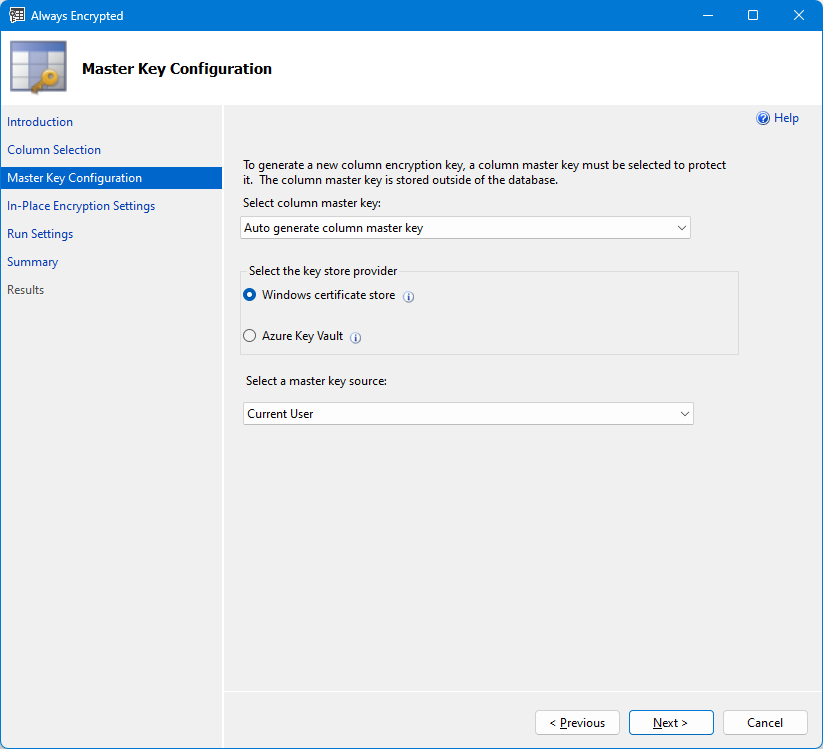Navigate to Run Settings
The height and width of the screenshot is (749, 823).
[x=40, y=233]
